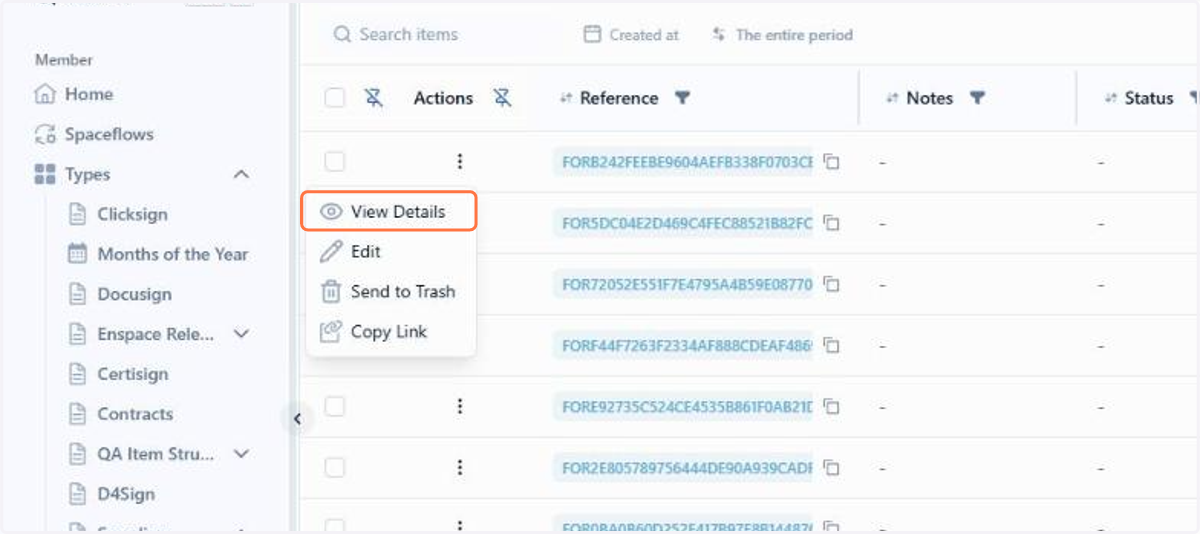Click the filter icon beside Notes header
Screen dimensions: 1200x534
[978, 98]
